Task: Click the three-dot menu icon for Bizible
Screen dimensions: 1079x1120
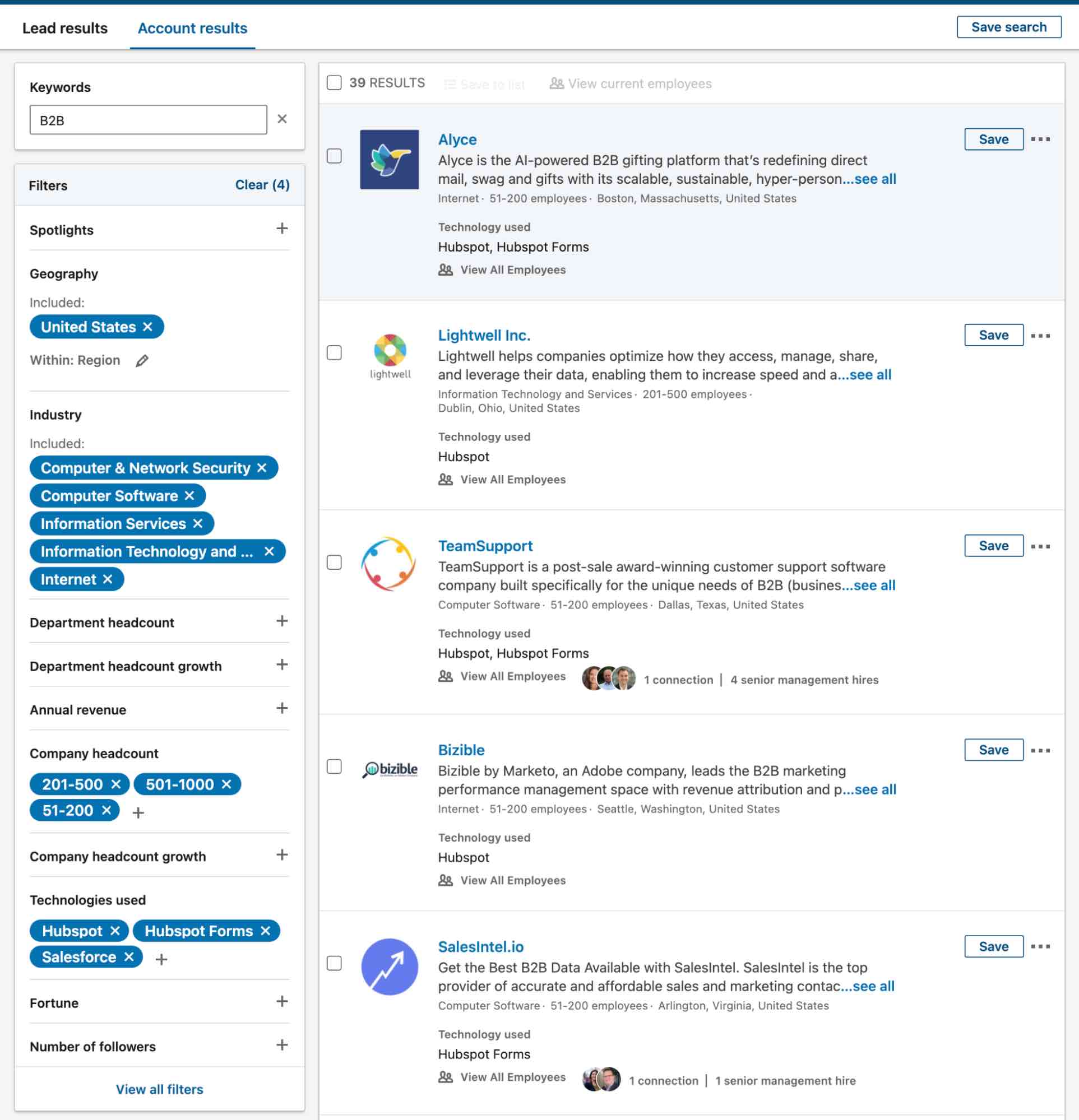Action: tap(1042, 750)
